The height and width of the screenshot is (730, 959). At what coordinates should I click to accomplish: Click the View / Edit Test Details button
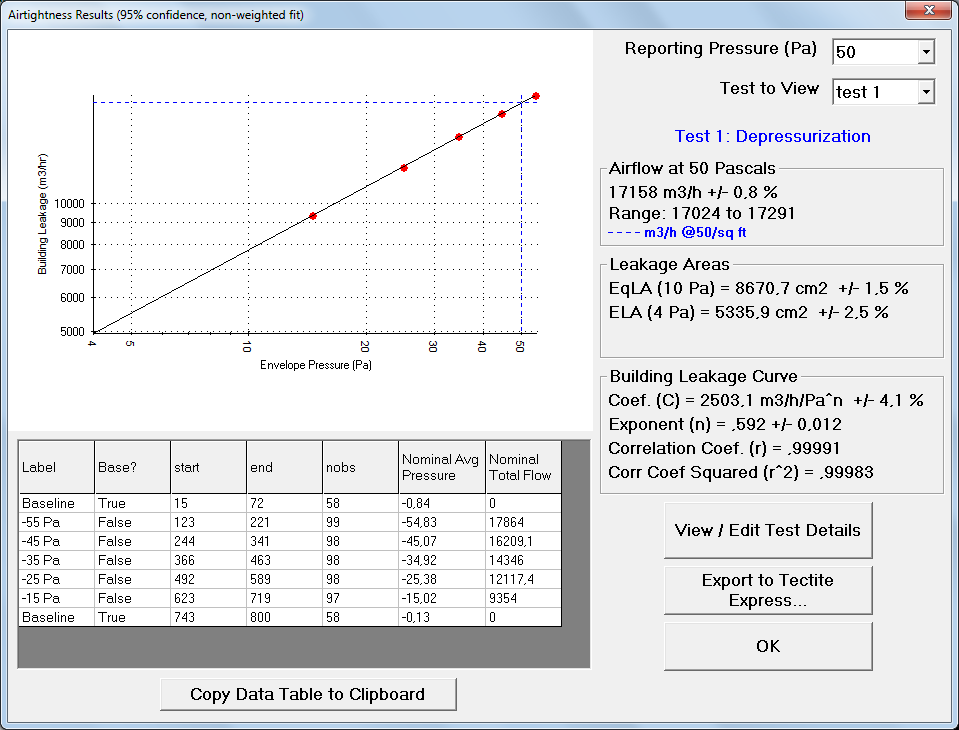[768, 530]
